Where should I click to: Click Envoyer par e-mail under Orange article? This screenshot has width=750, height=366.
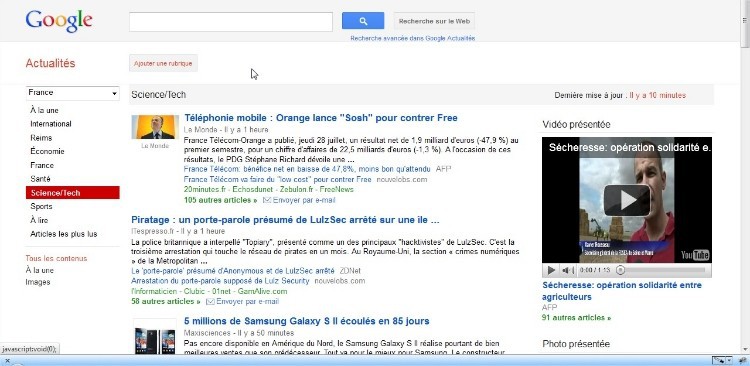tap(304, 200)
